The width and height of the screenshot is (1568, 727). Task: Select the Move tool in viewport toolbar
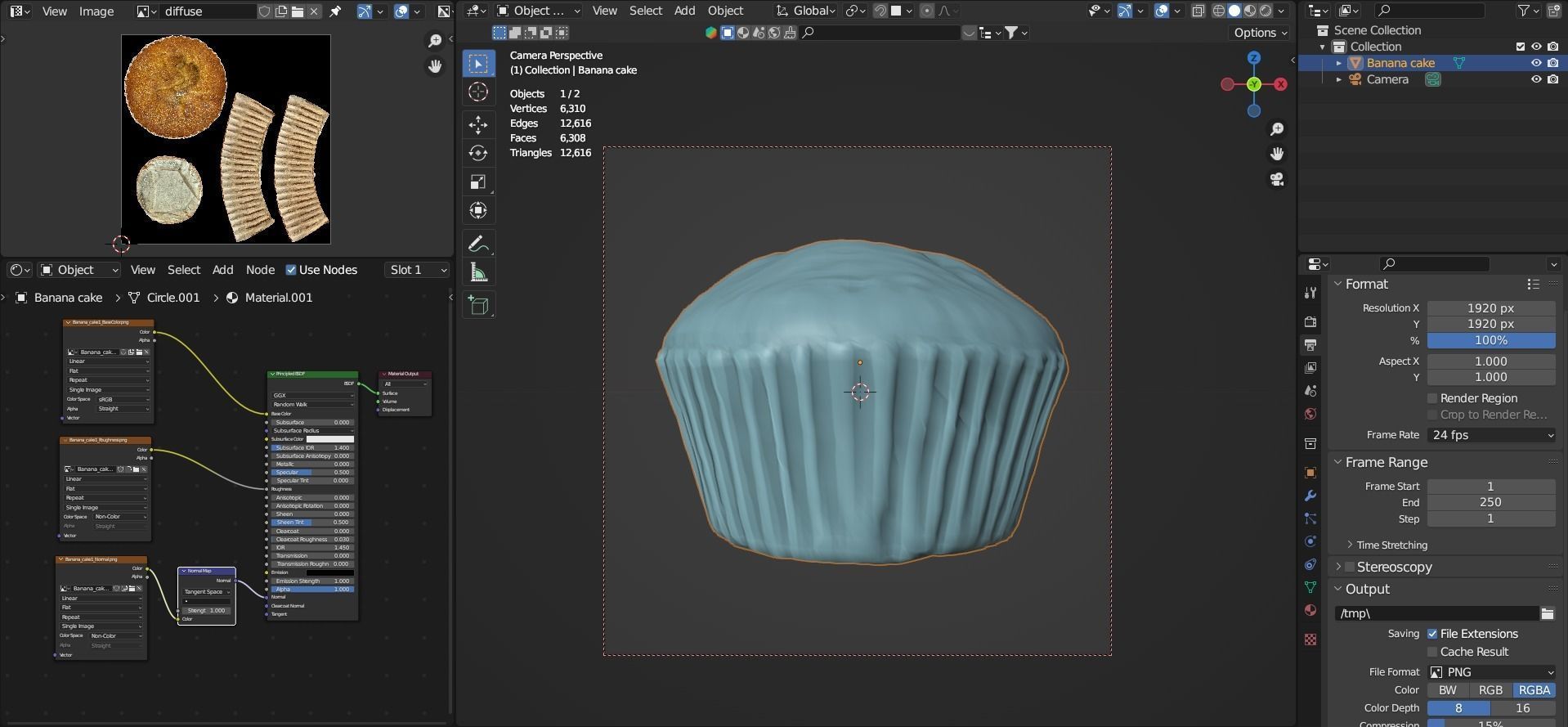click(478, 124)
